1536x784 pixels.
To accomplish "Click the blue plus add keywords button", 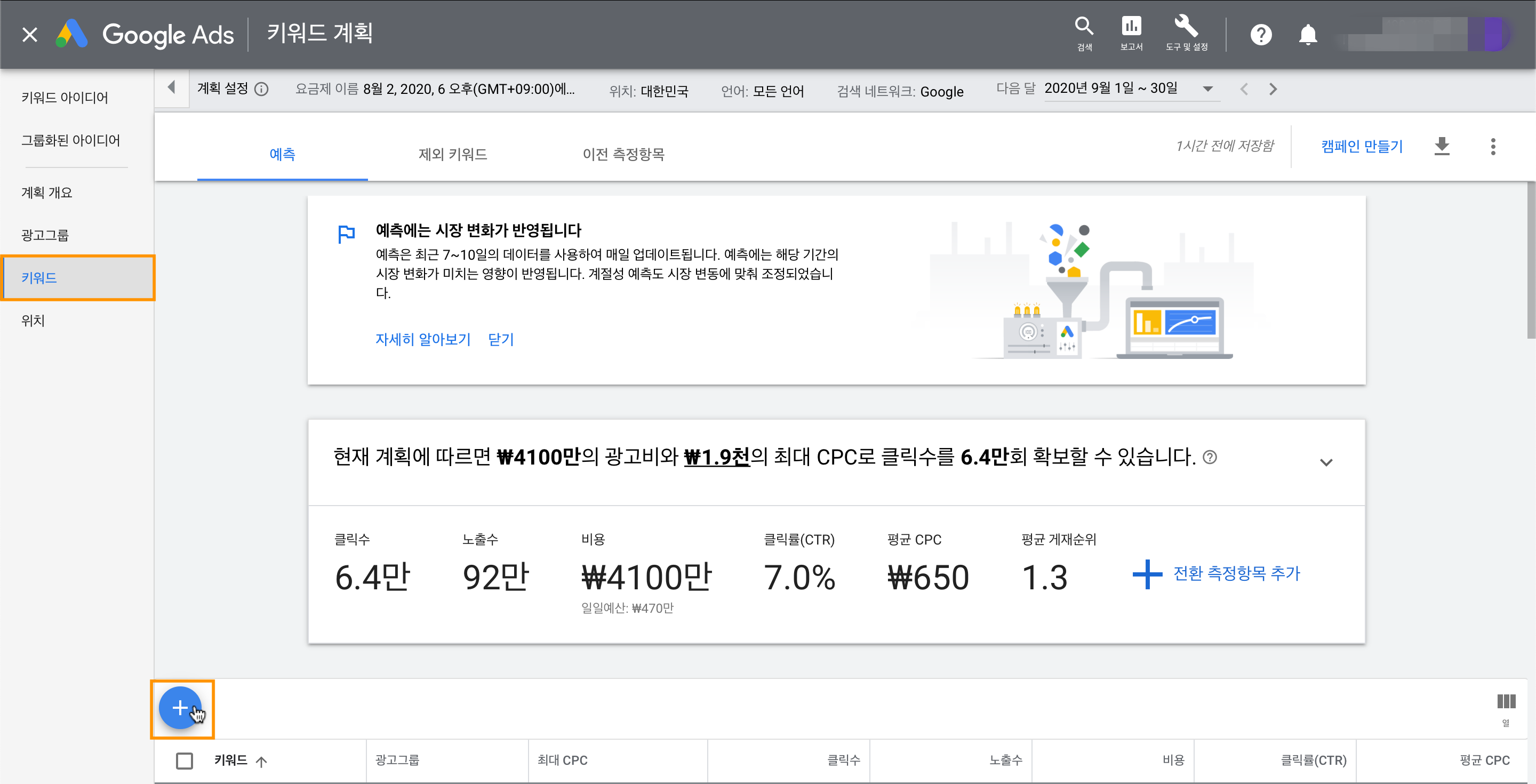I will click(180, 708).
